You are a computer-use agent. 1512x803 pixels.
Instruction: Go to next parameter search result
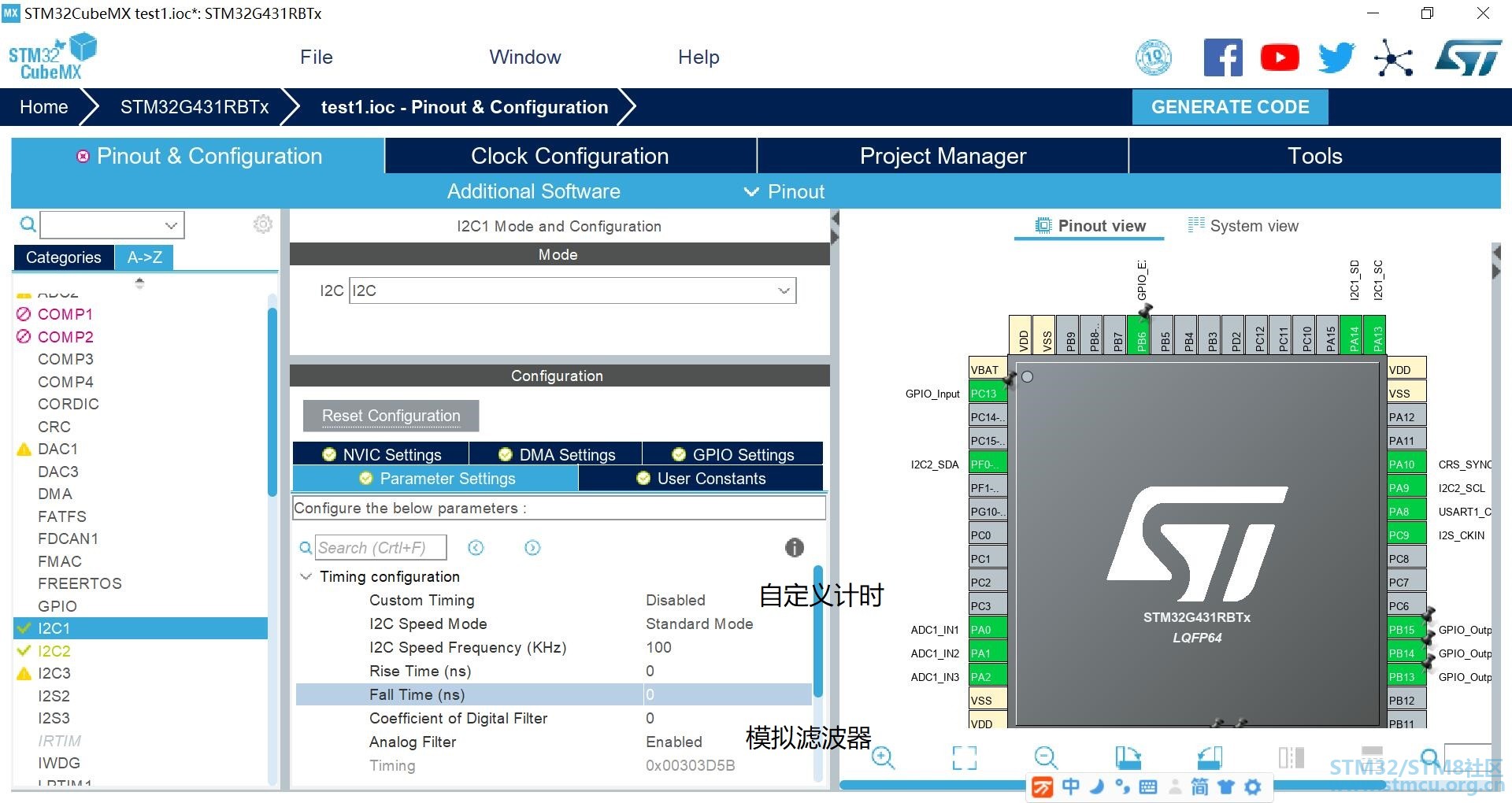pos(532,548)
